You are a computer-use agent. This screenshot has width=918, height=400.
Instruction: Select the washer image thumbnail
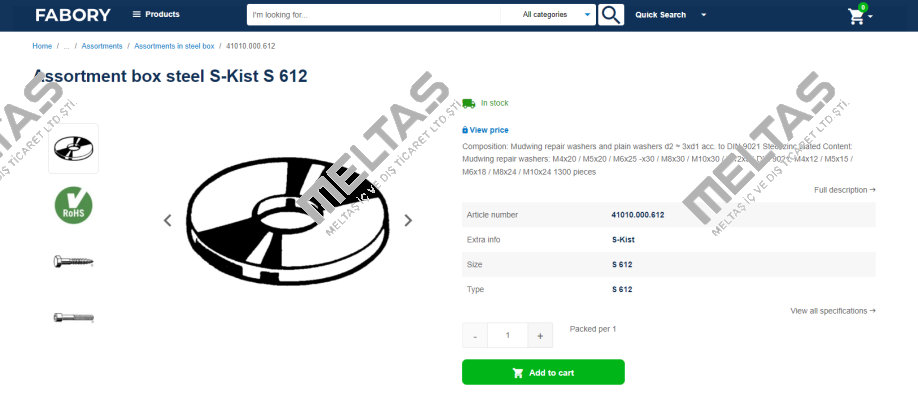tap(73, 148)
